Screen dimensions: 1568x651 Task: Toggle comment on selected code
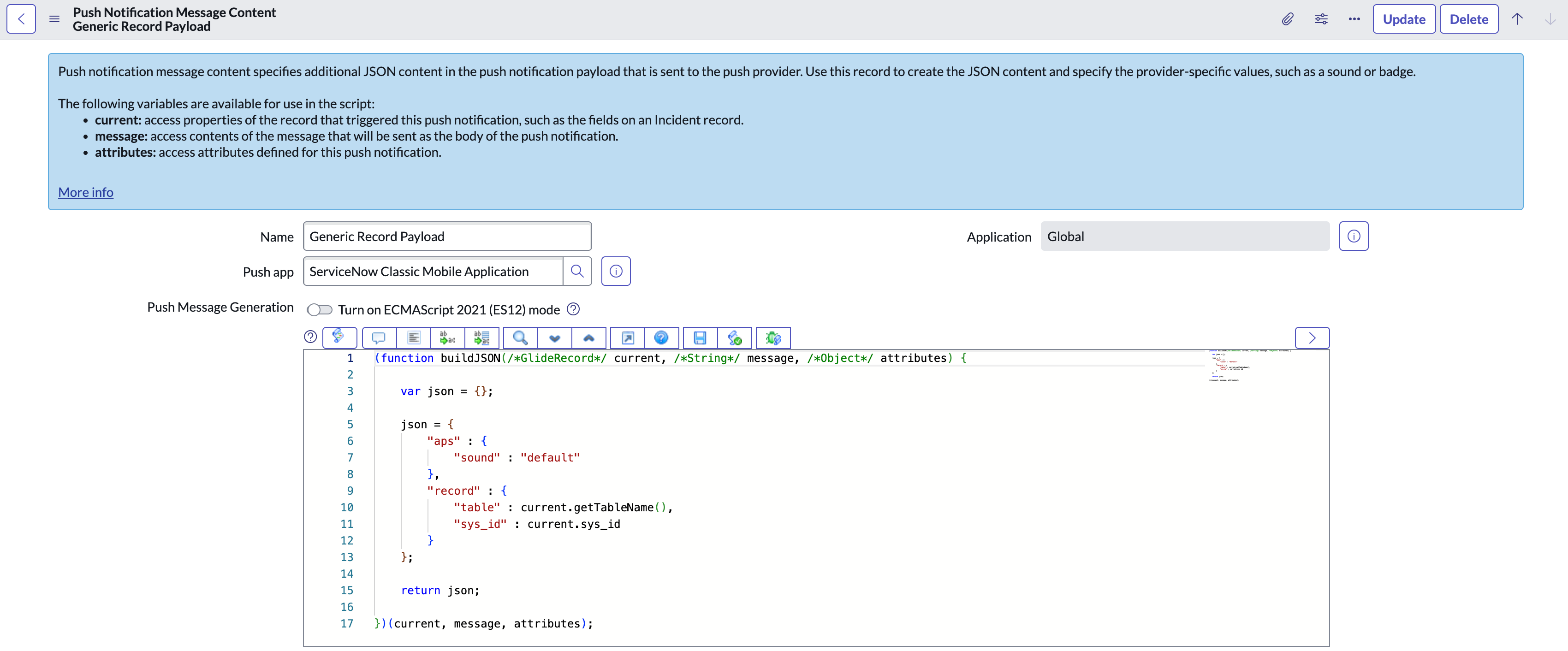[379, 337]
